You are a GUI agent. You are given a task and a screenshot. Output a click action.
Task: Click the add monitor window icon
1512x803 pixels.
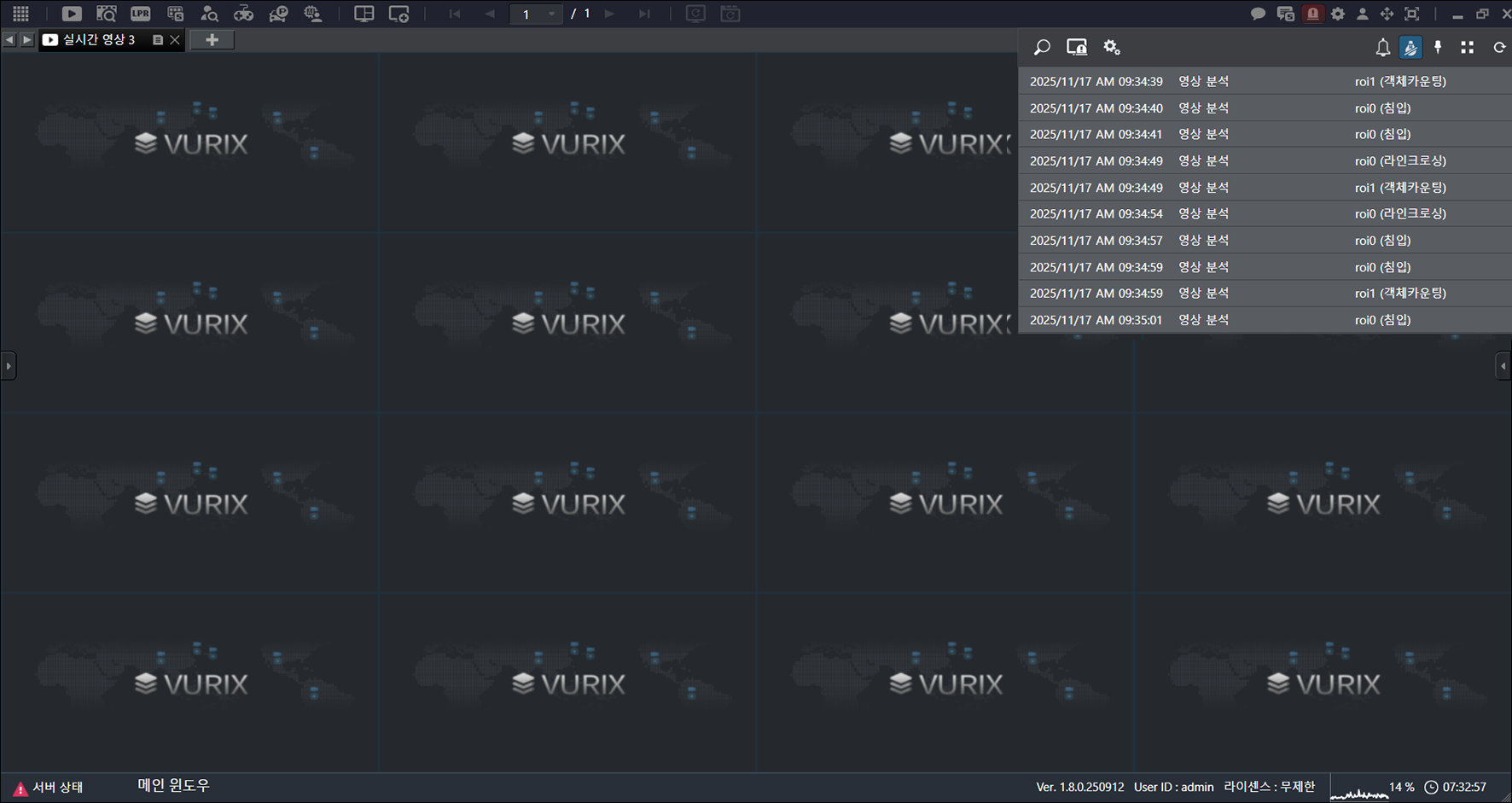[x=398, y=14]
